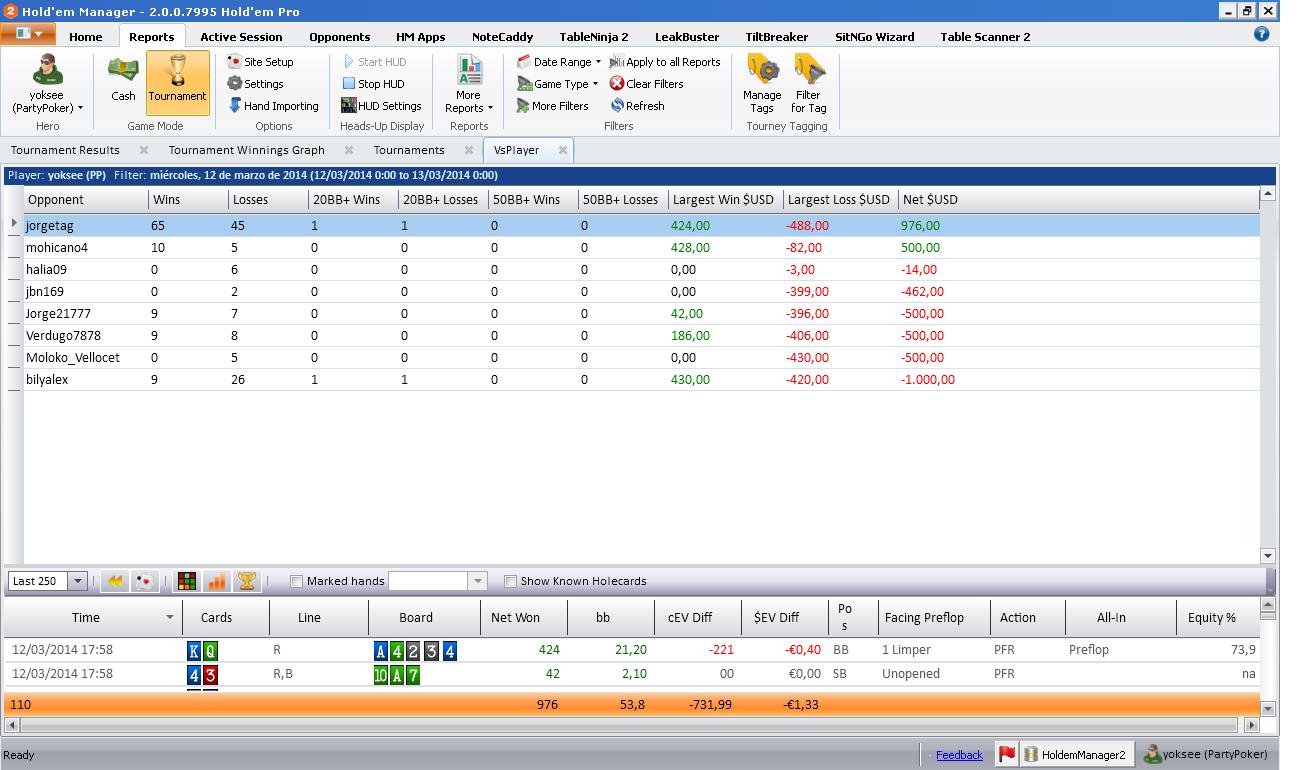
Task: Select the Tournament game mode trophy
Action: pos(177,83)
